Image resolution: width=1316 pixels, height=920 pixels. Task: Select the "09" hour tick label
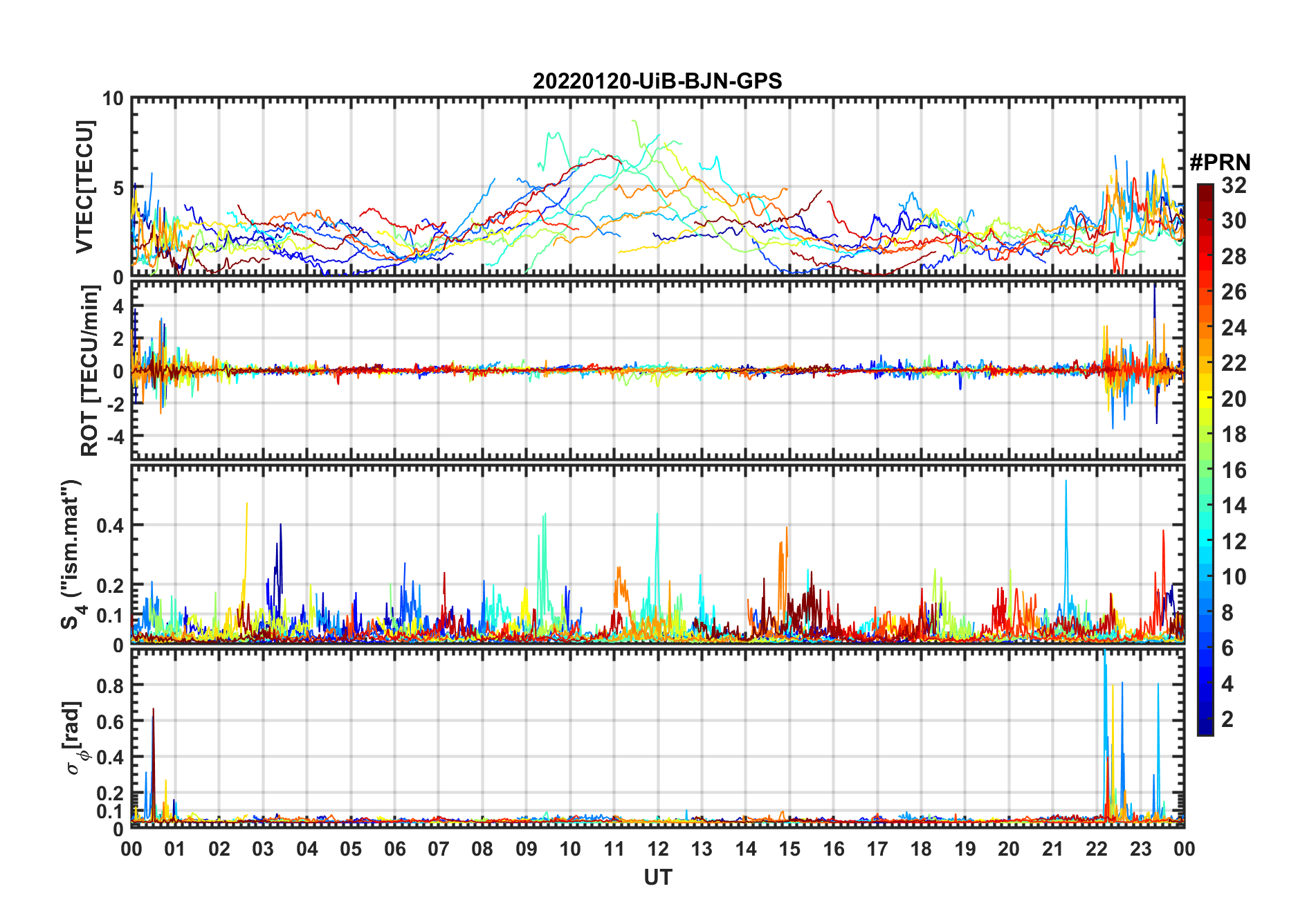[526, 849]
